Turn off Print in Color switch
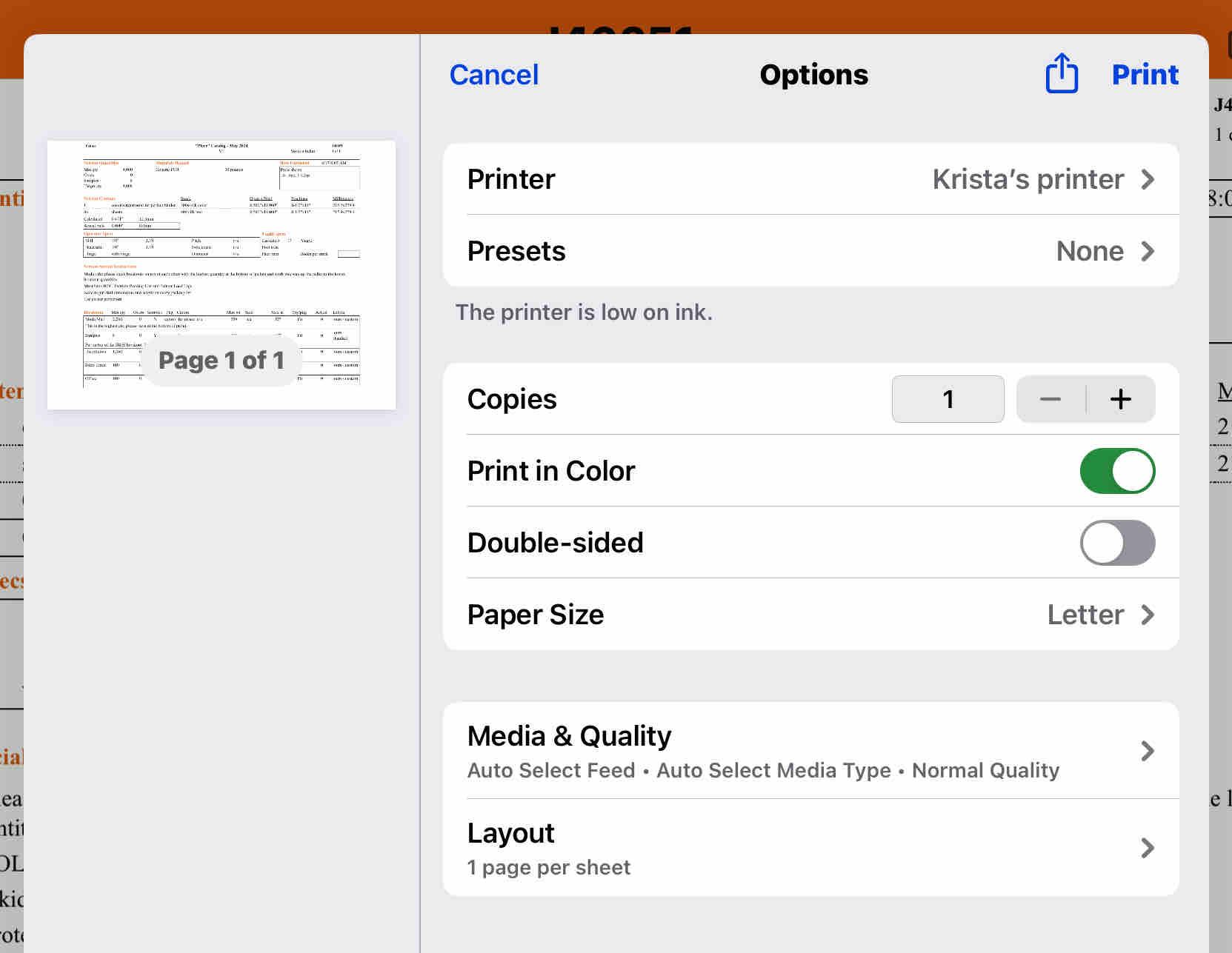This screenshot has height=953, width=1232. pos(1117,471)
